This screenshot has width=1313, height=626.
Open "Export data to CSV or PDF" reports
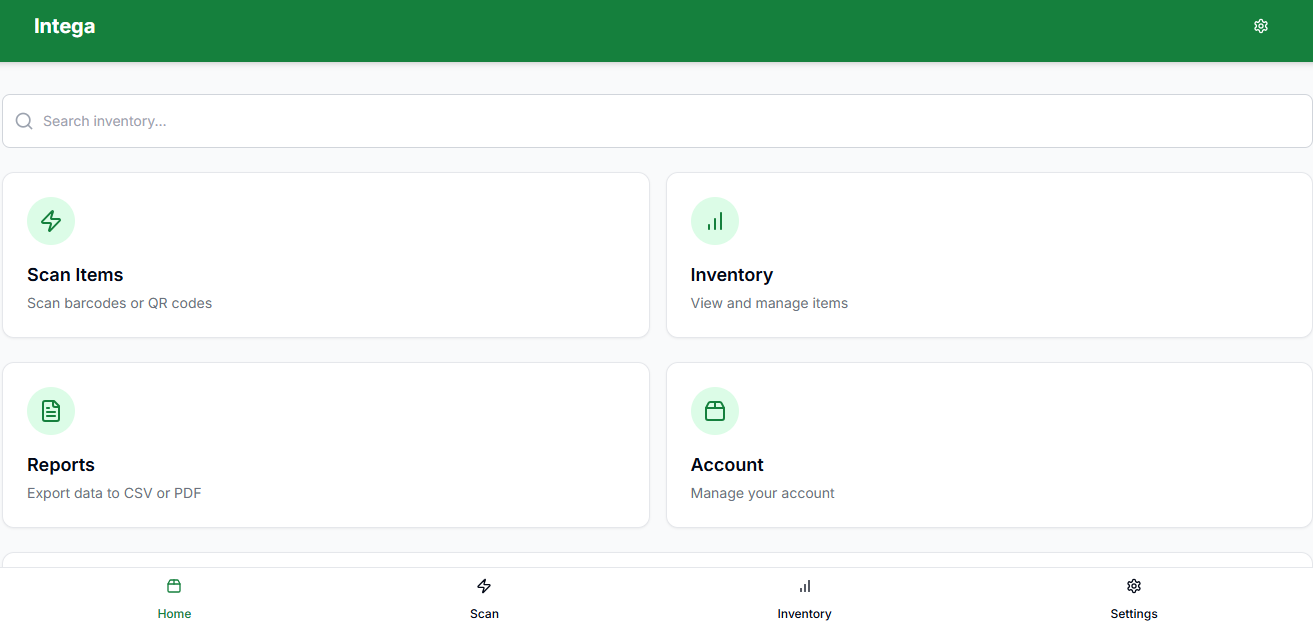pyautogui.click(x=114, y=493)
